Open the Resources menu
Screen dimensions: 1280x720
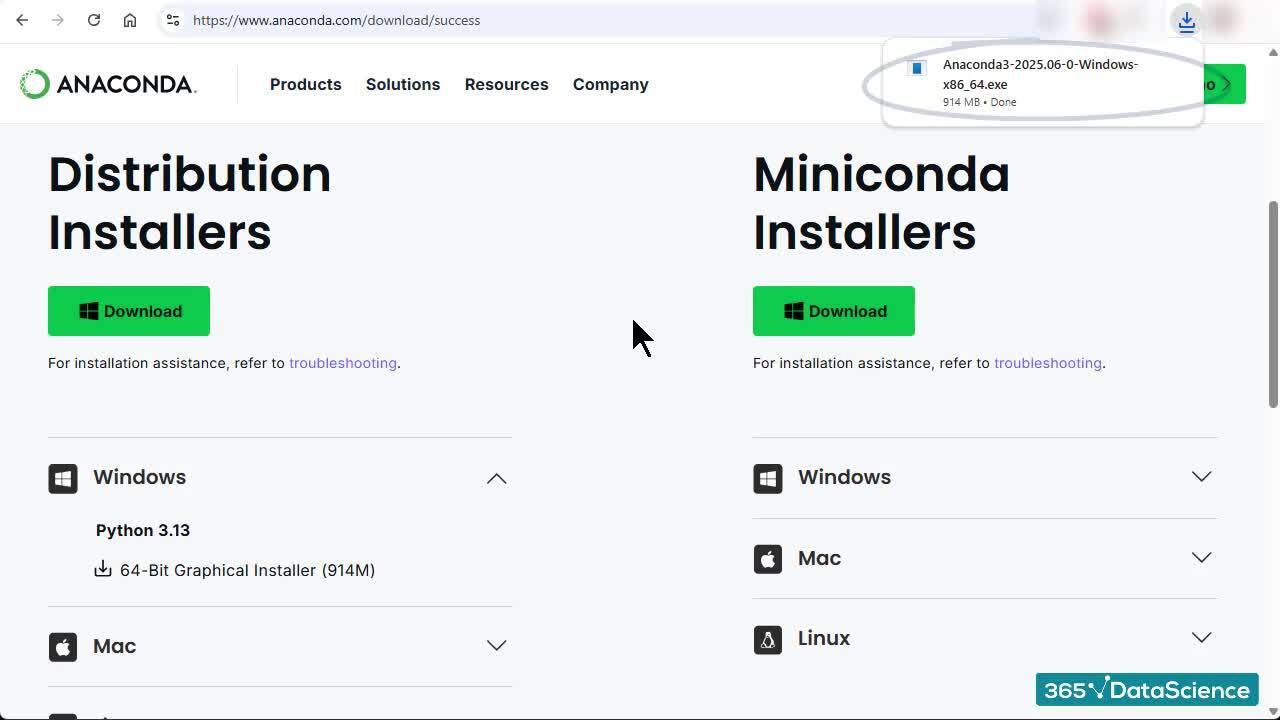506,84
